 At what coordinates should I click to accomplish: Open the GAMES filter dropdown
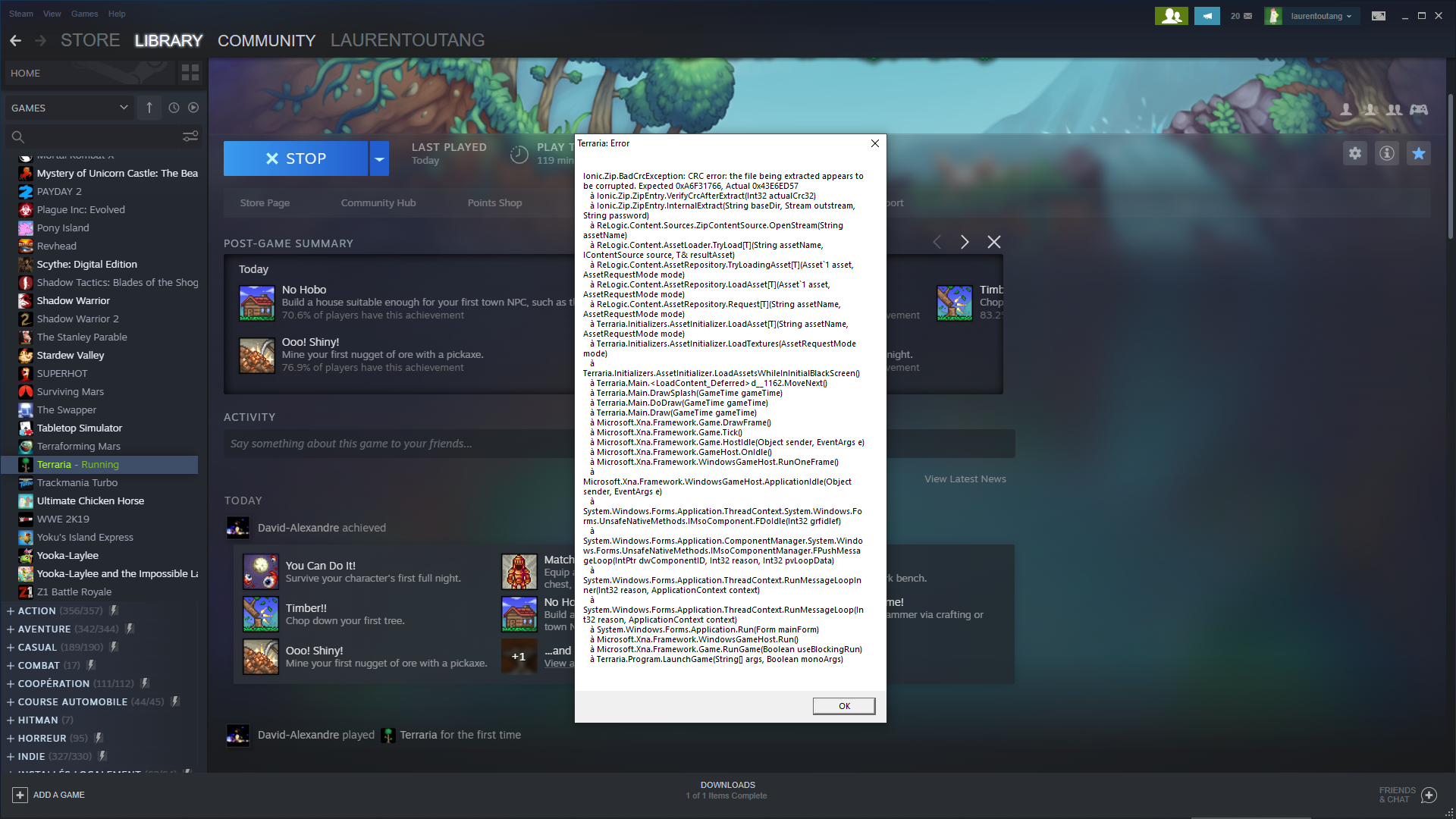click(x=69, y=108)
